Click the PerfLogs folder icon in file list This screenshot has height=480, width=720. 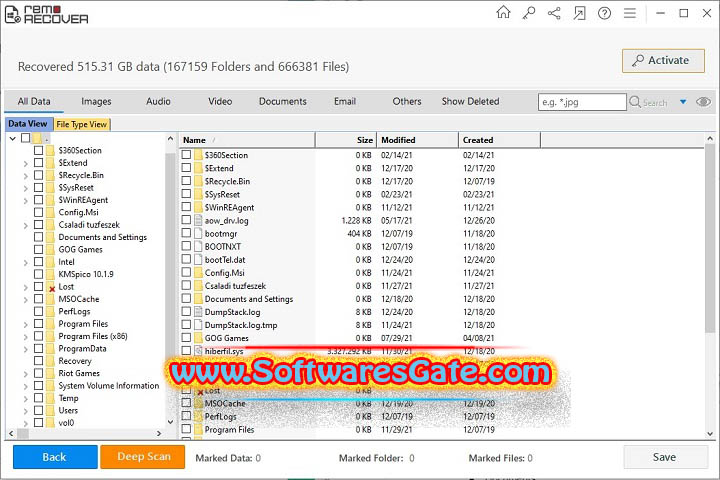[x=198, y=416]
